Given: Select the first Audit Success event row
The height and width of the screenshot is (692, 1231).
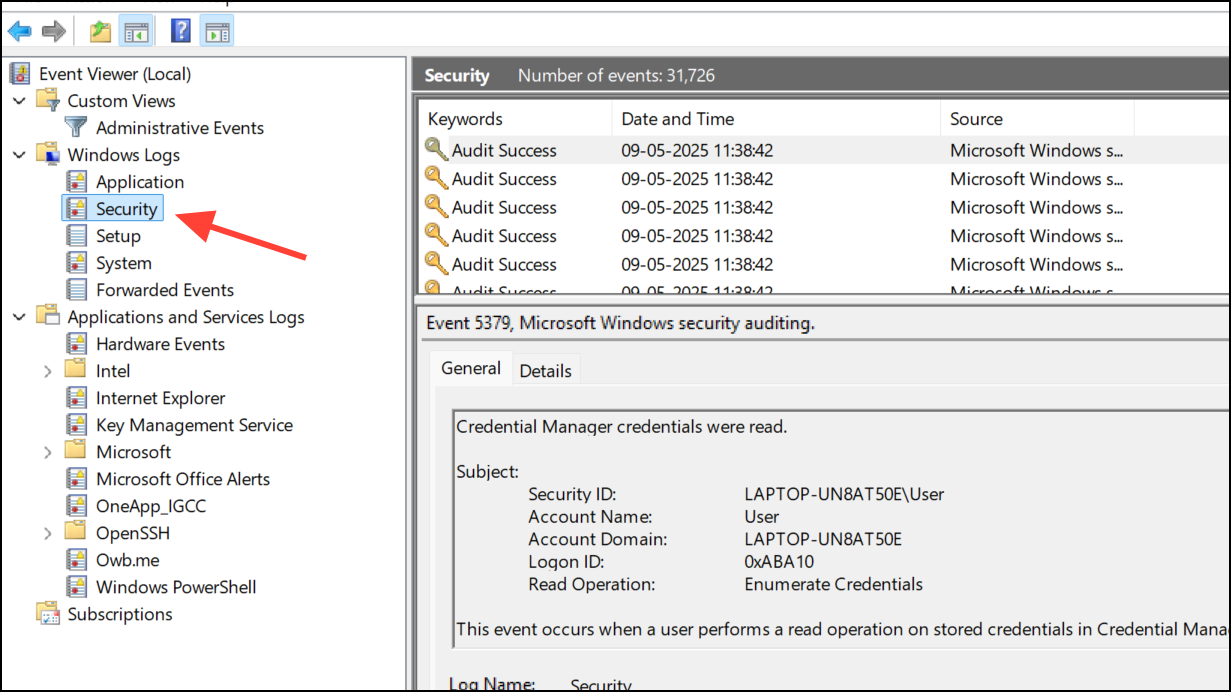Looking at the screenshot, I should pyautogui.click(x=824, y=151).
